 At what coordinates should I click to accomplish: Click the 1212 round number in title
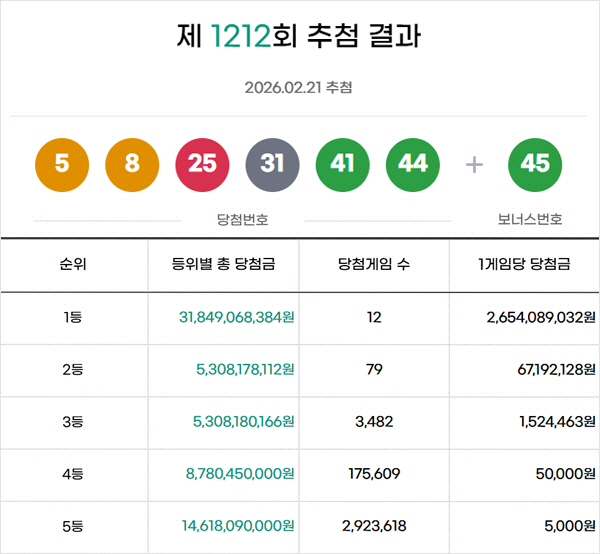pos(241,37)
